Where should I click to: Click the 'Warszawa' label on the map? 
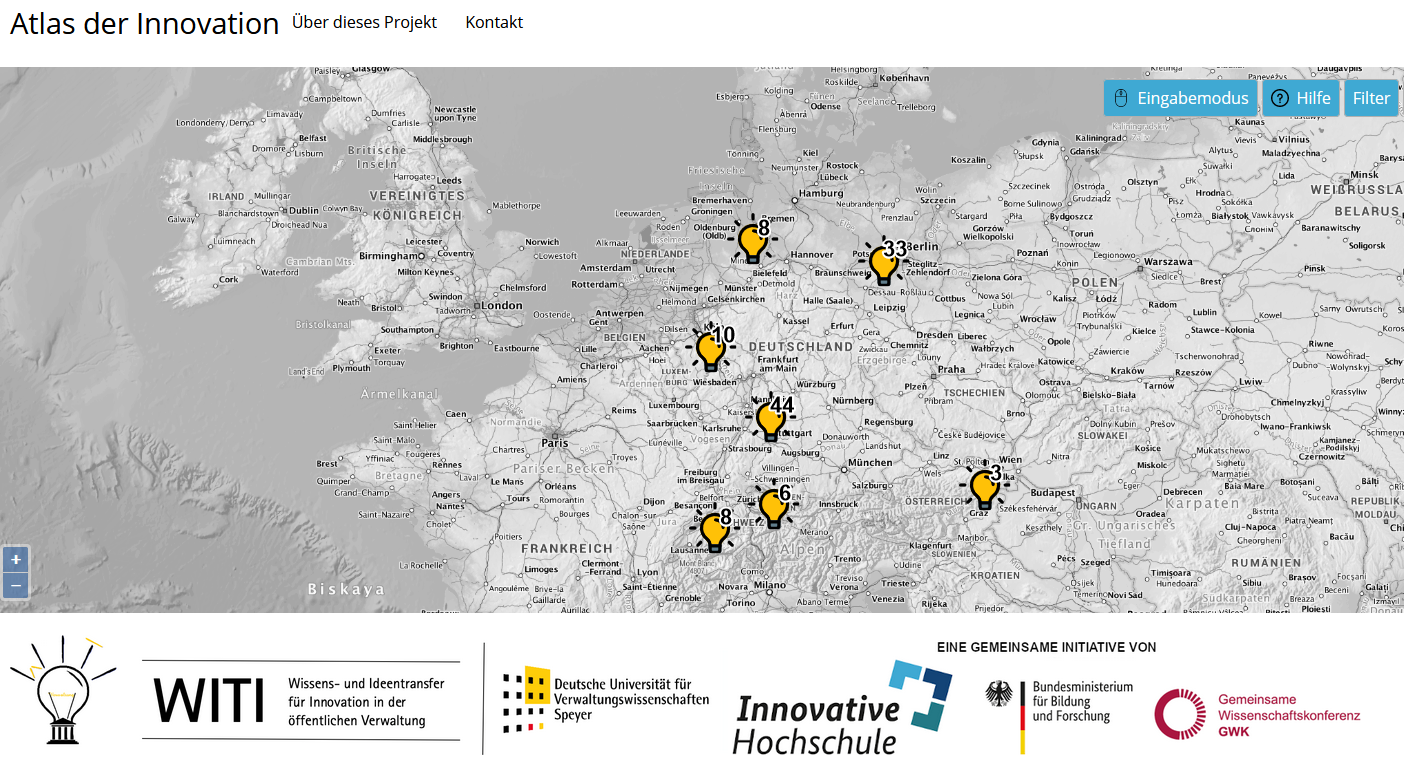click(x=1169, y=262)
